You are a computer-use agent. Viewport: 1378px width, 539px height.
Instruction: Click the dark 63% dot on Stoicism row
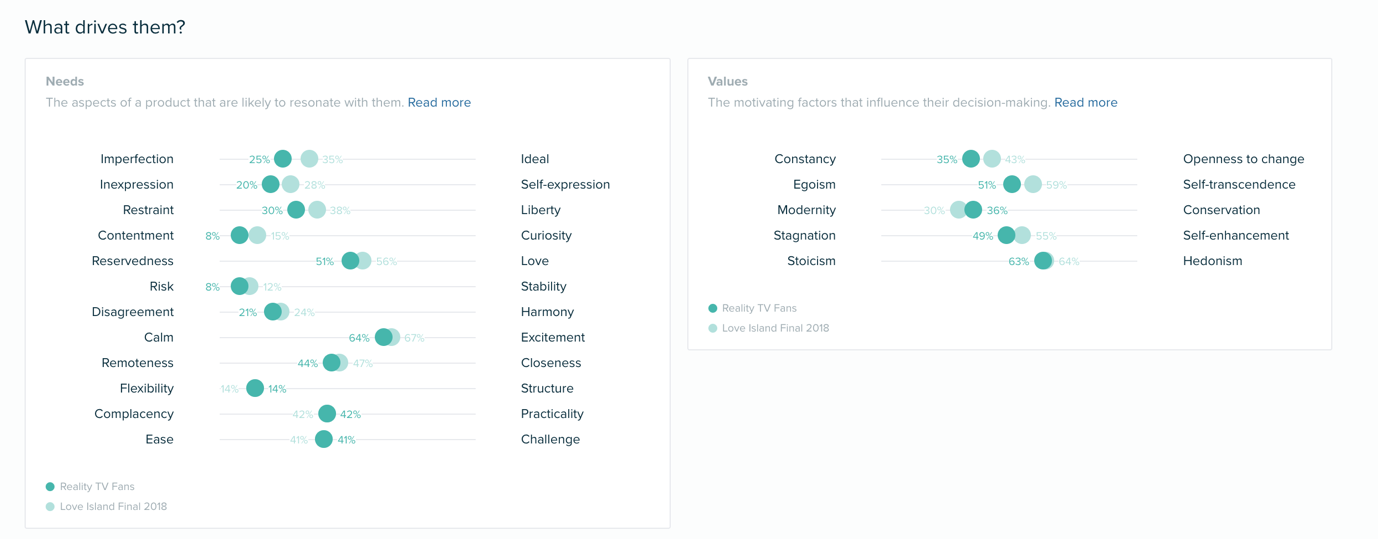1043,261
